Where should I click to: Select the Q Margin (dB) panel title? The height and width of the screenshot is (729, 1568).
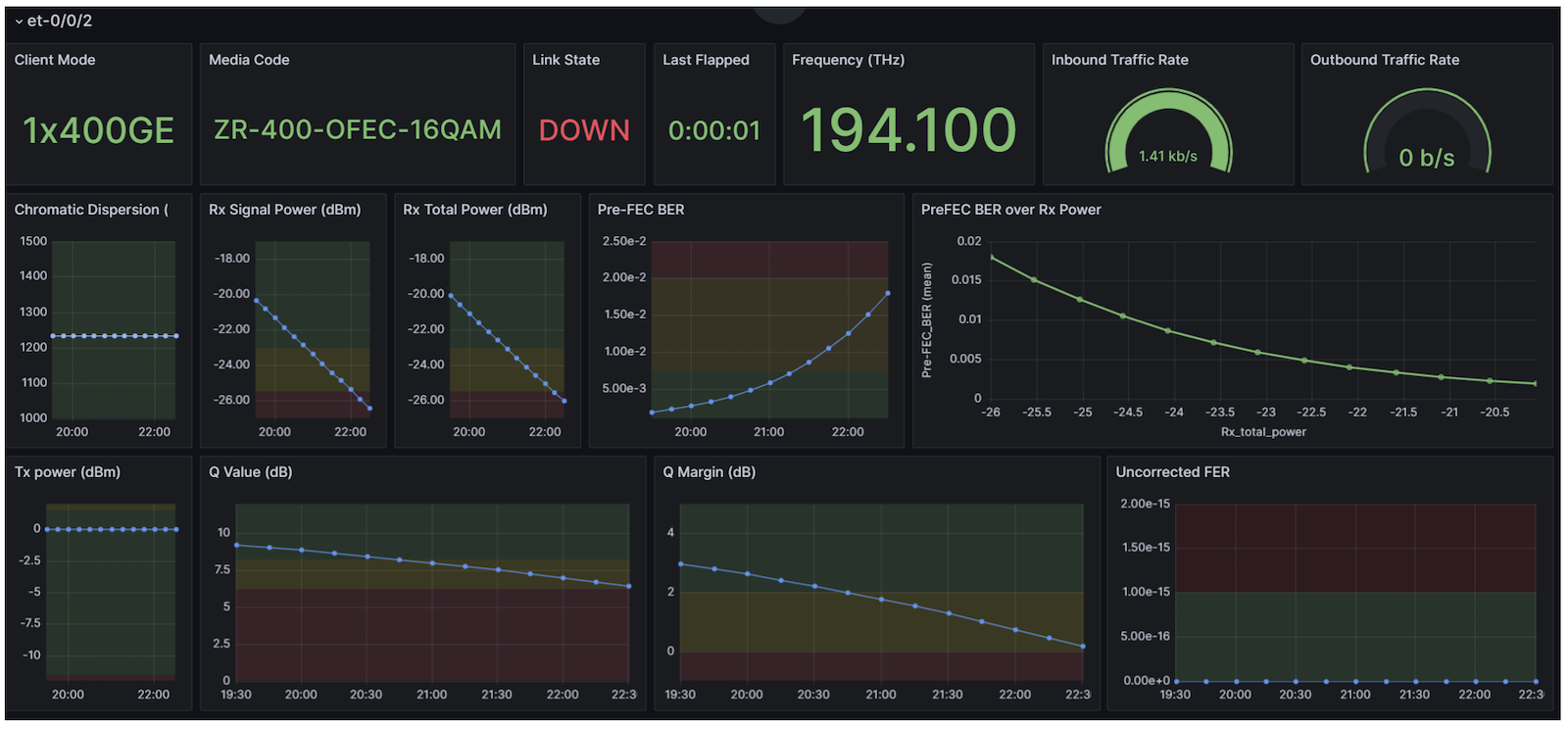(710, 472)
